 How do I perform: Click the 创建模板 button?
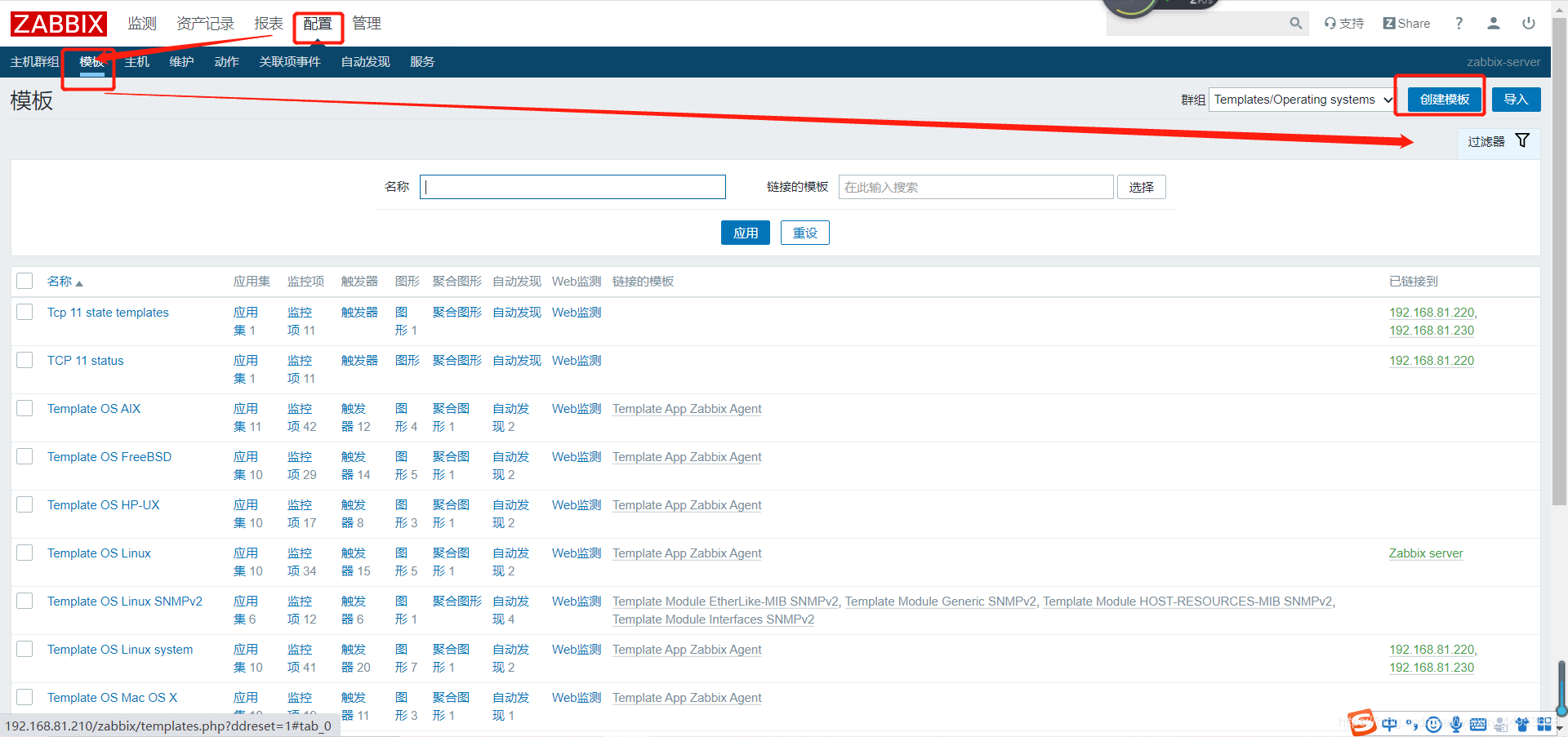pyautogui.click(x=1444, y=100)
